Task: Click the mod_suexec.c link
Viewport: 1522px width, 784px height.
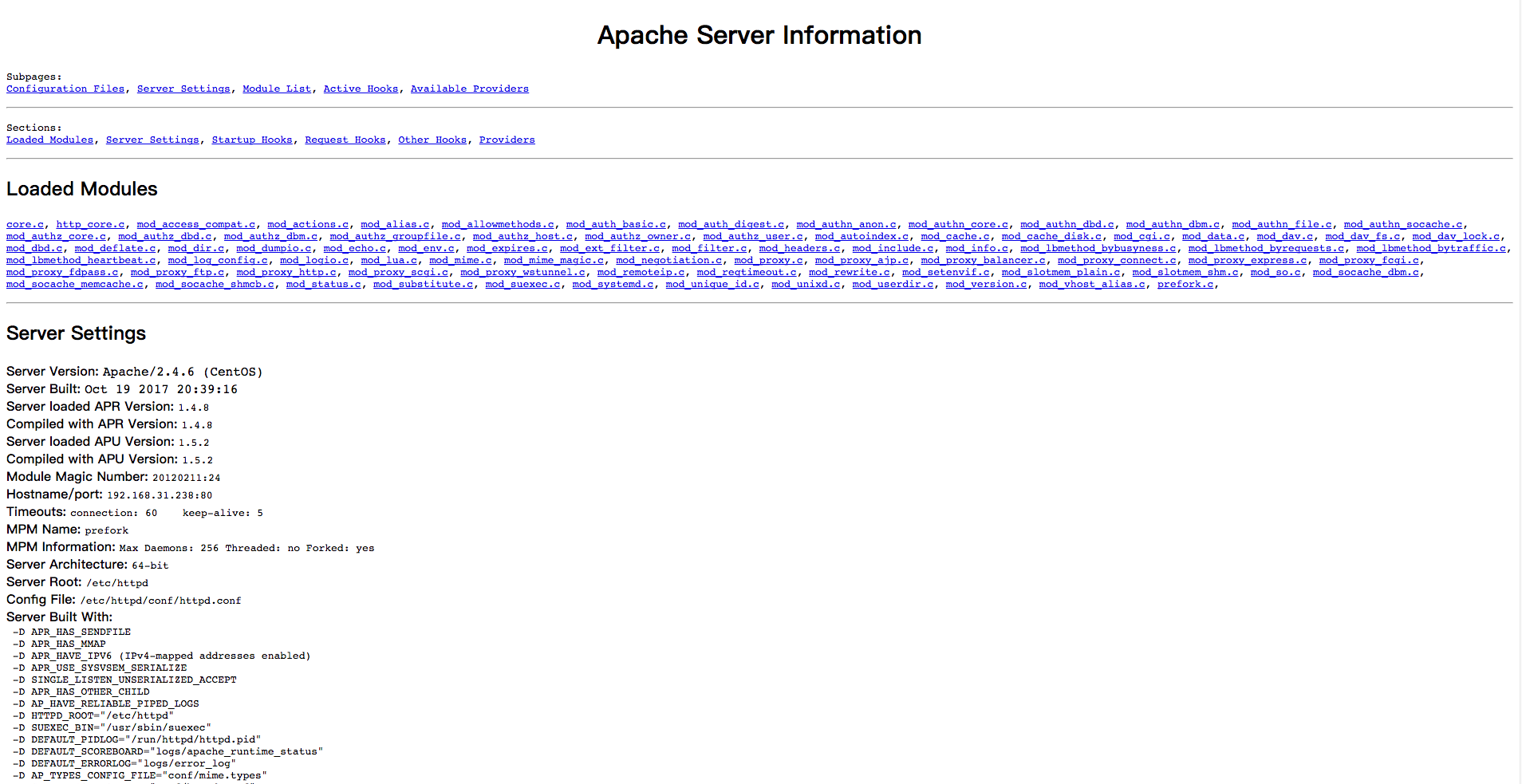Action: [522, 284]
